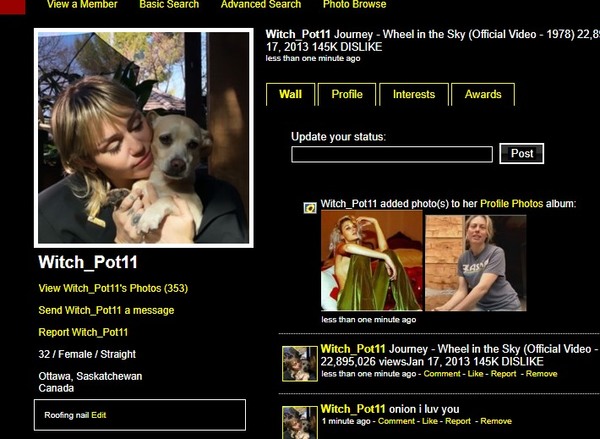600x439 pixels.
Task: Go to the Awards tab
Action: 483,95
